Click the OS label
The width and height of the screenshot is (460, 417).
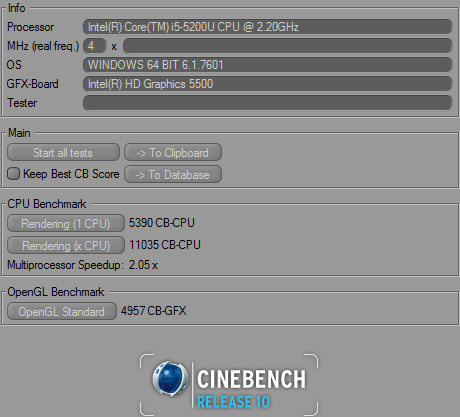pyautogui.click(x=14, y=65)
